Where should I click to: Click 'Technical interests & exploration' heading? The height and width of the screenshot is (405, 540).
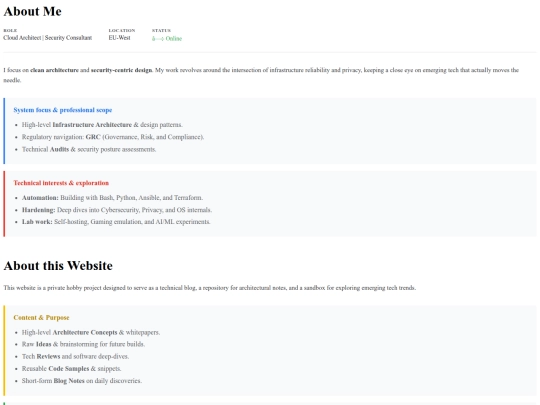tap(61, 183)
